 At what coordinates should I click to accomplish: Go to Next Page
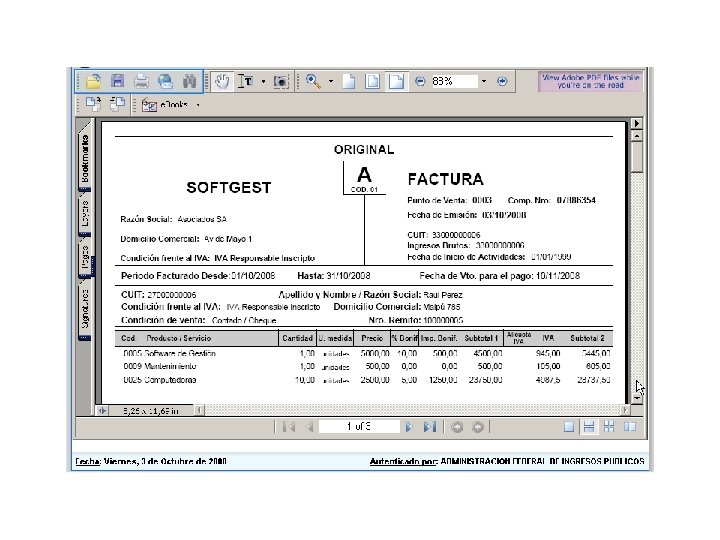click(409, 427)
